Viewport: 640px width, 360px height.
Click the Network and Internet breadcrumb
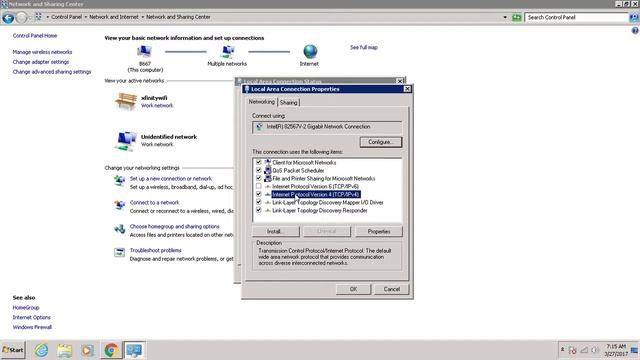114,17
